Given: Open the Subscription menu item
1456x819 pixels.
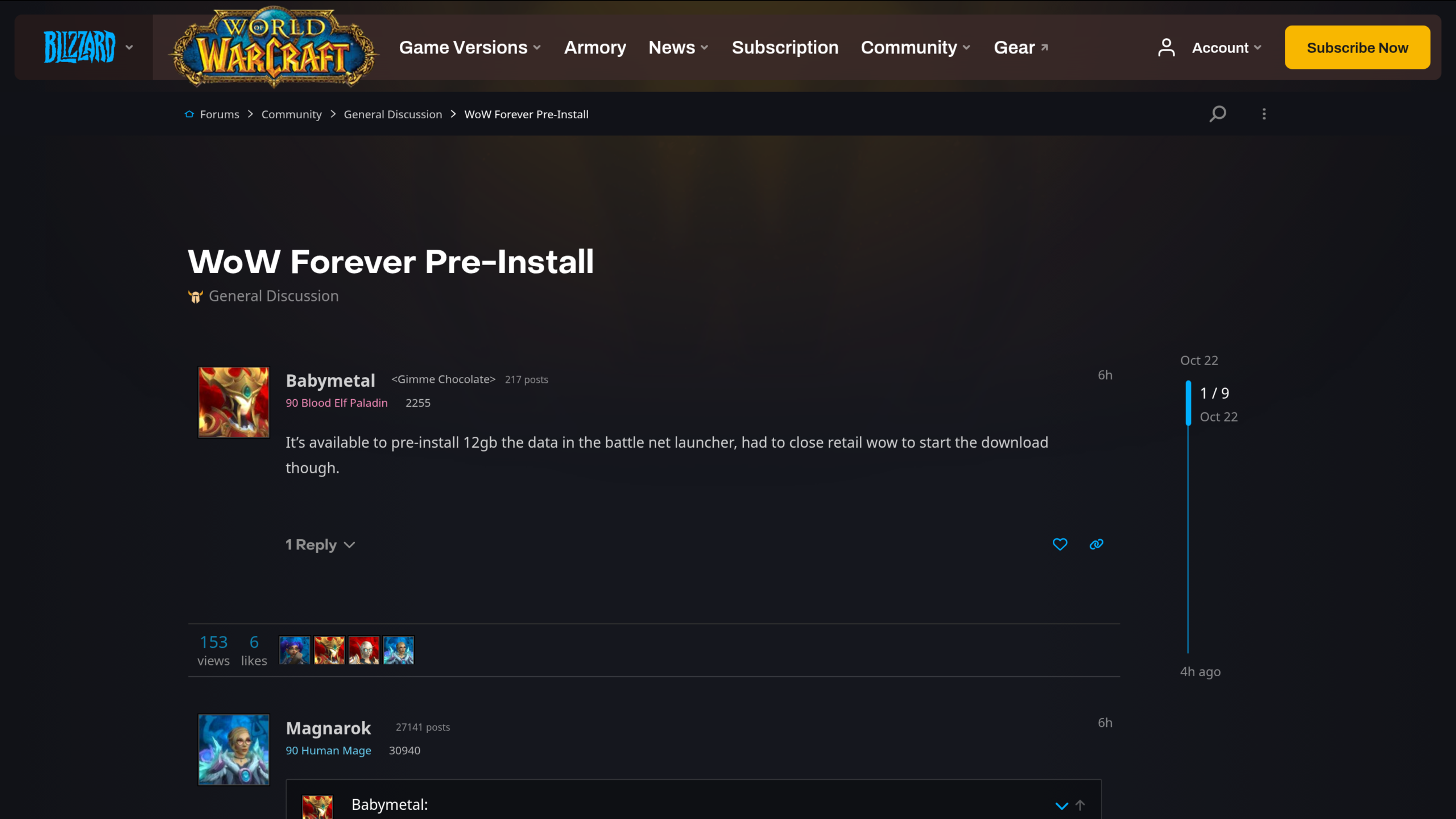Looking at the screenshot, I should tap(785, 47).
